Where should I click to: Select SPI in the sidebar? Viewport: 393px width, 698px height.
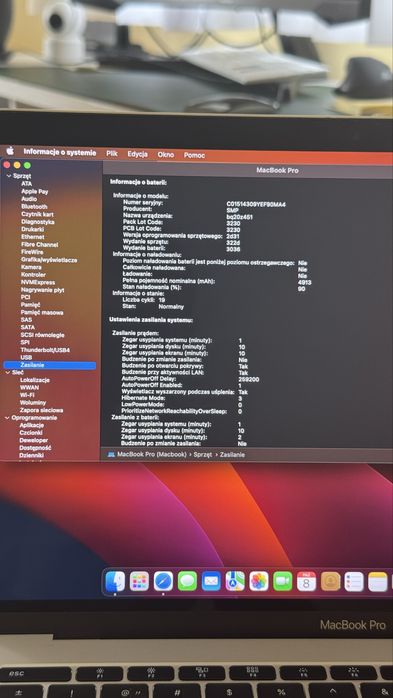[x=25, y=343]
